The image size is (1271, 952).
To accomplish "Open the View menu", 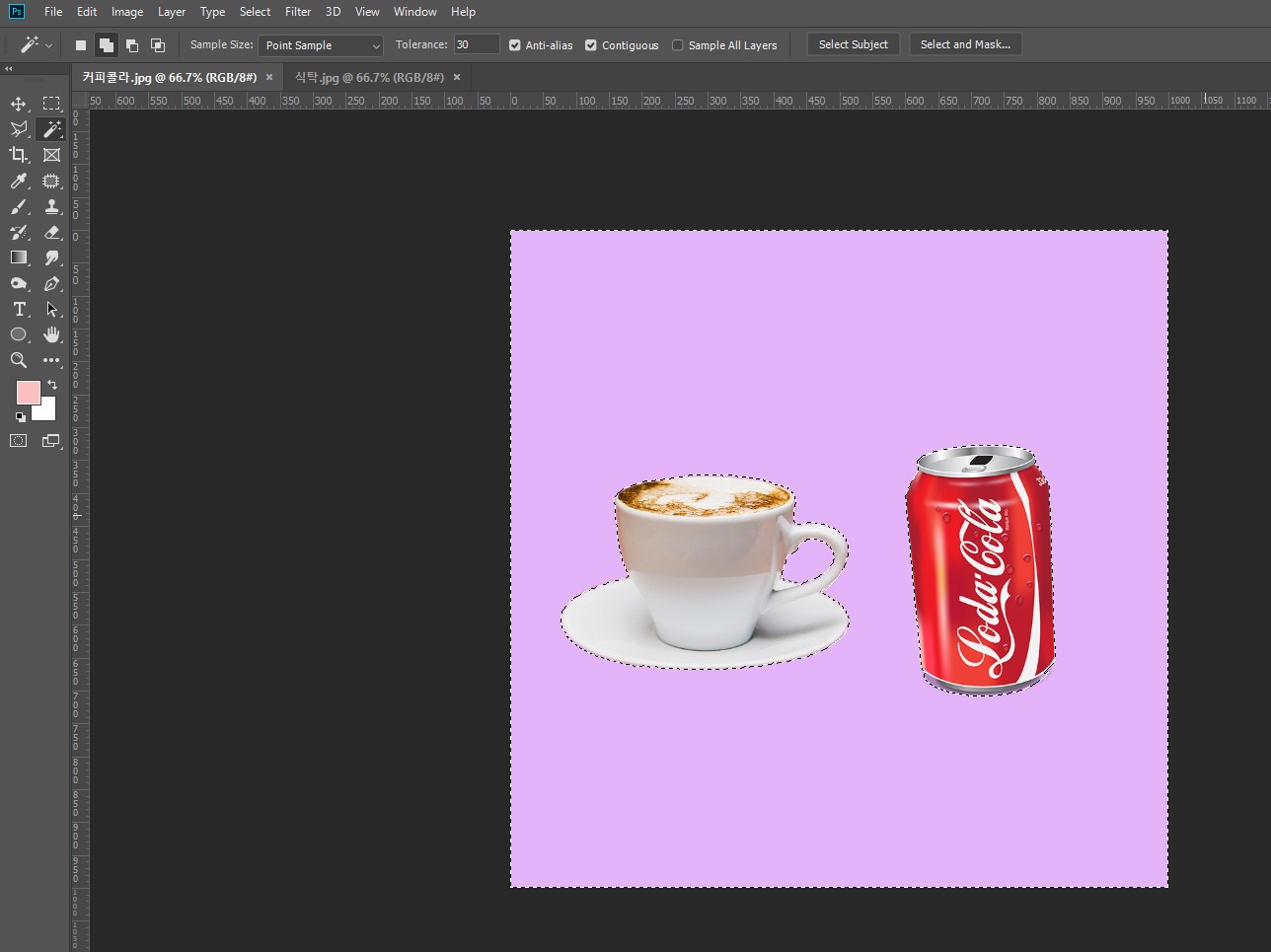I will point(367,12).
